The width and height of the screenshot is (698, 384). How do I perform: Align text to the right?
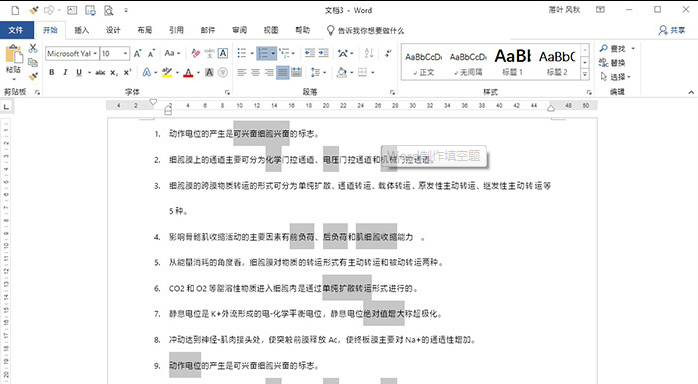pyautogui.click(x=269, y=73)
